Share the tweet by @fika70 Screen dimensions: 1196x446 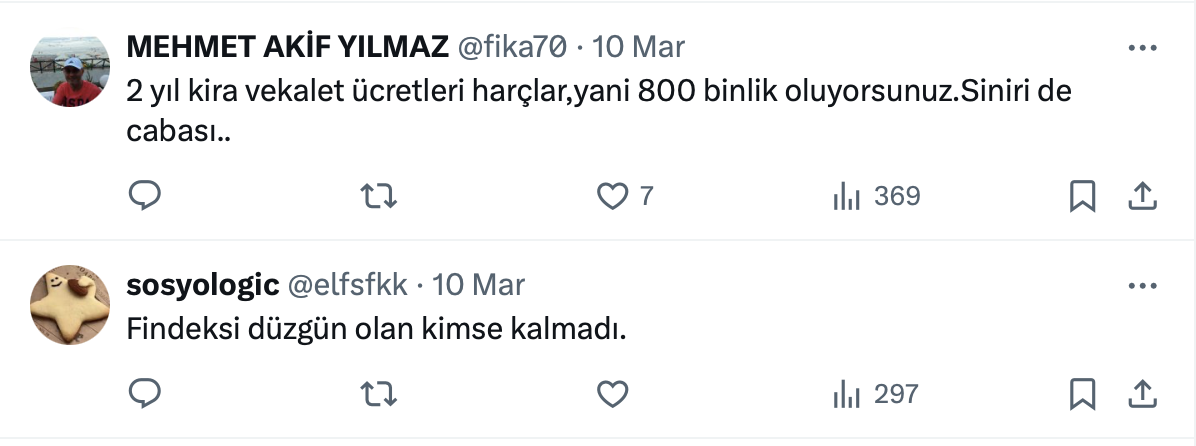pyautogui.click(x=1142, y=197)
